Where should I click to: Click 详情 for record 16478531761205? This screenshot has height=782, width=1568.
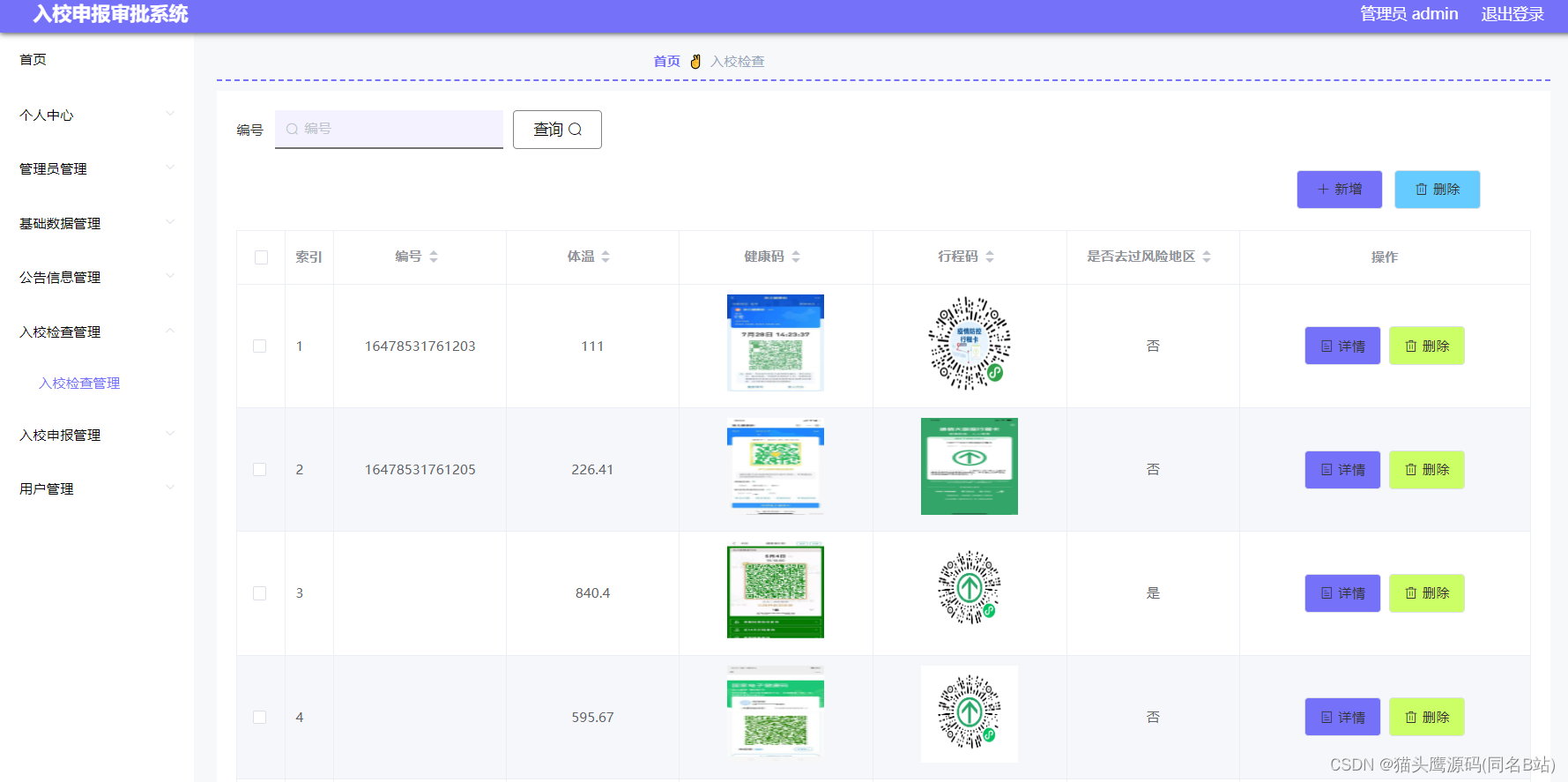(1342, 469)
